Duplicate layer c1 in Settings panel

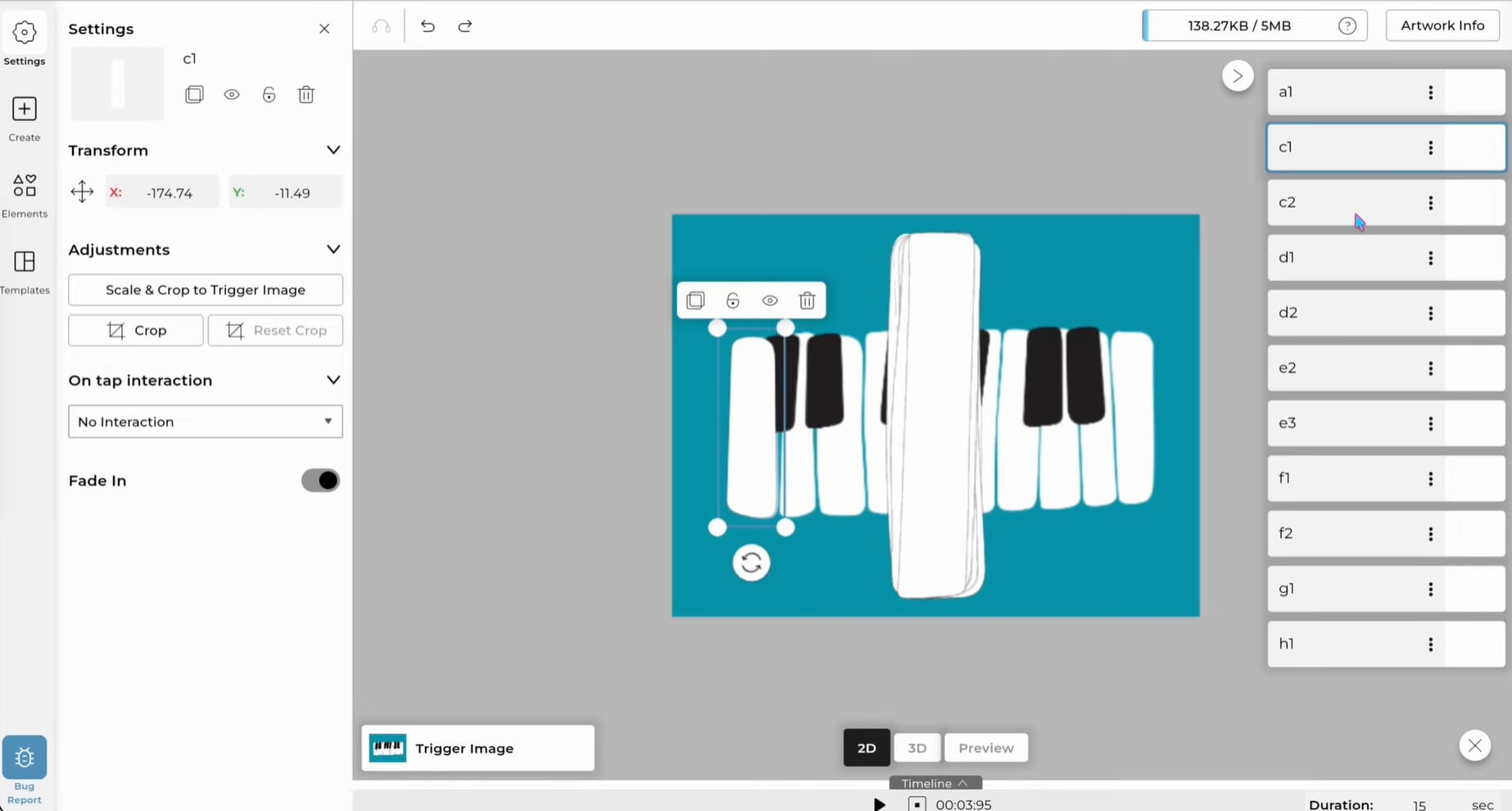(x=194, y=94)
